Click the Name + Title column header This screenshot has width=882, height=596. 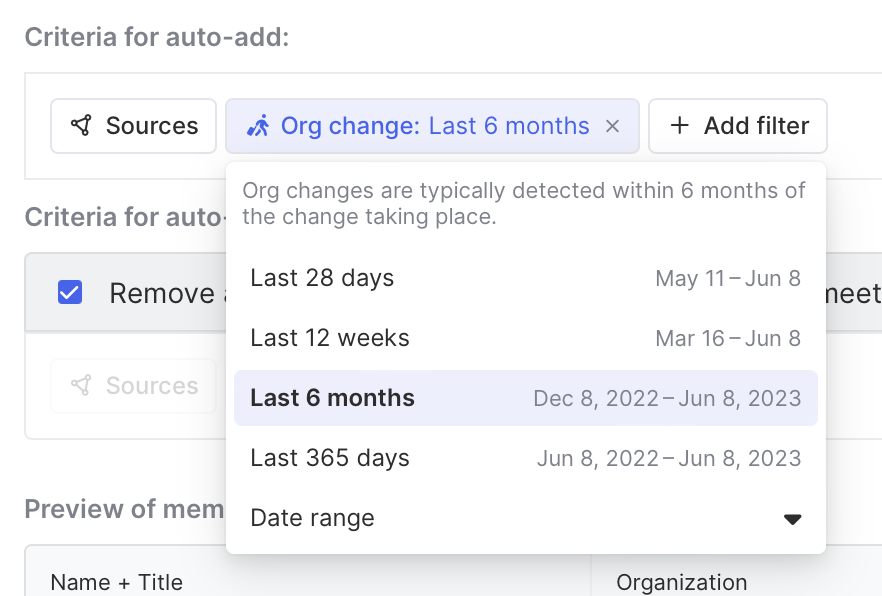(117, 582)
